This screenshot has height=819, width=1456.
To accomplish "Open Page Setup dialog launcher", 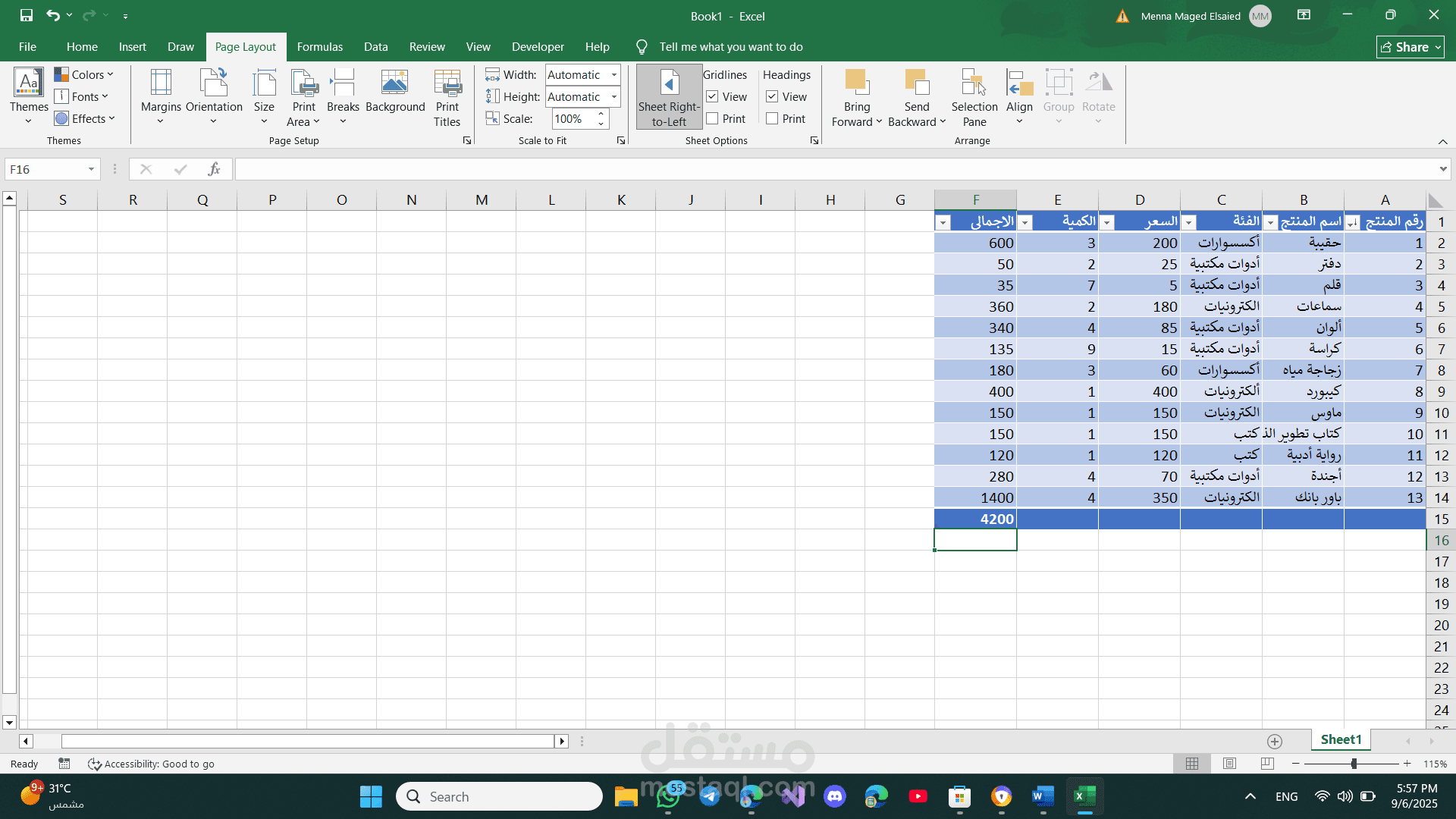I will pyautogui.click(x=467, y=141).
